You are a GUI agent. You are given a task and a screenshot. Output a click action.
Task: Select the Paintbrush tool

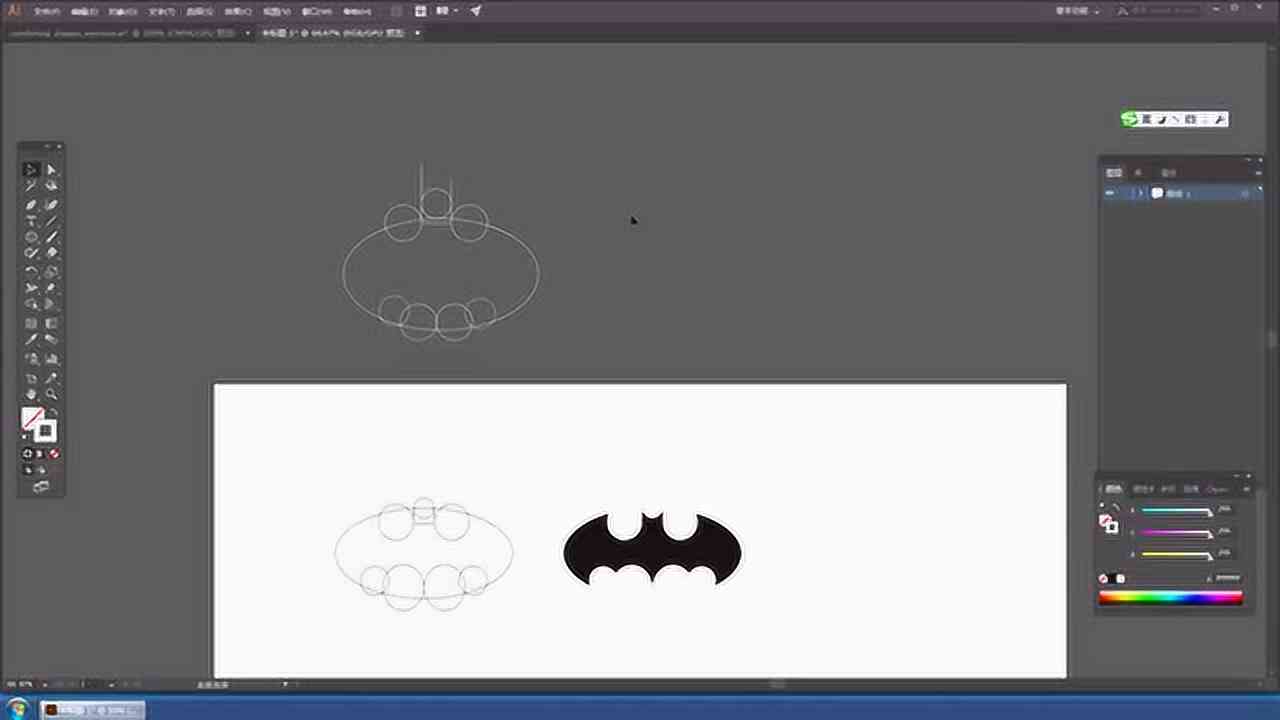click(x=51, y=237)
